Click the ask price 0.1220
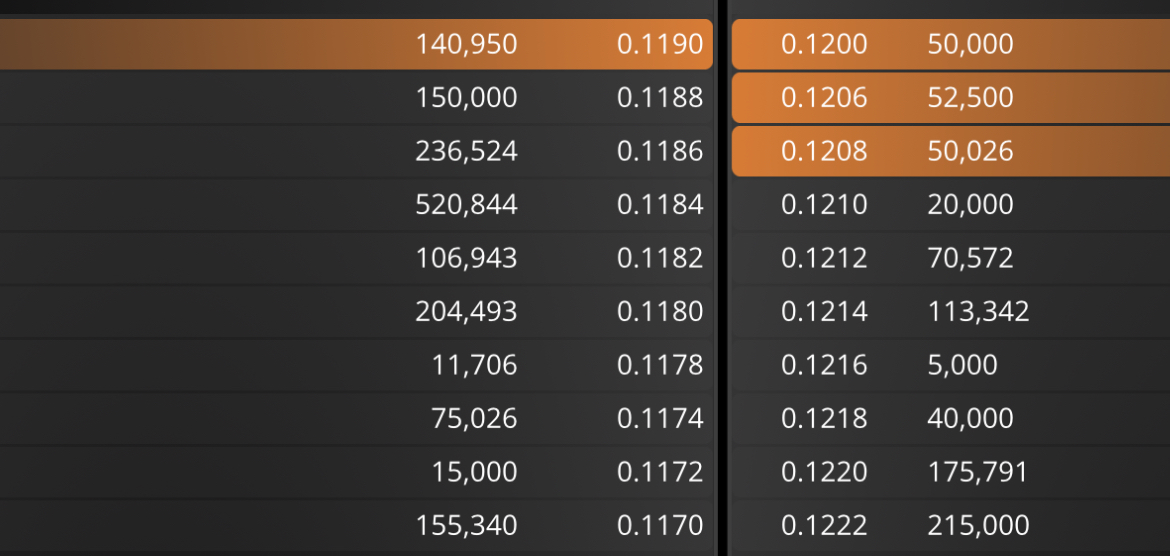 pos(825,472)
